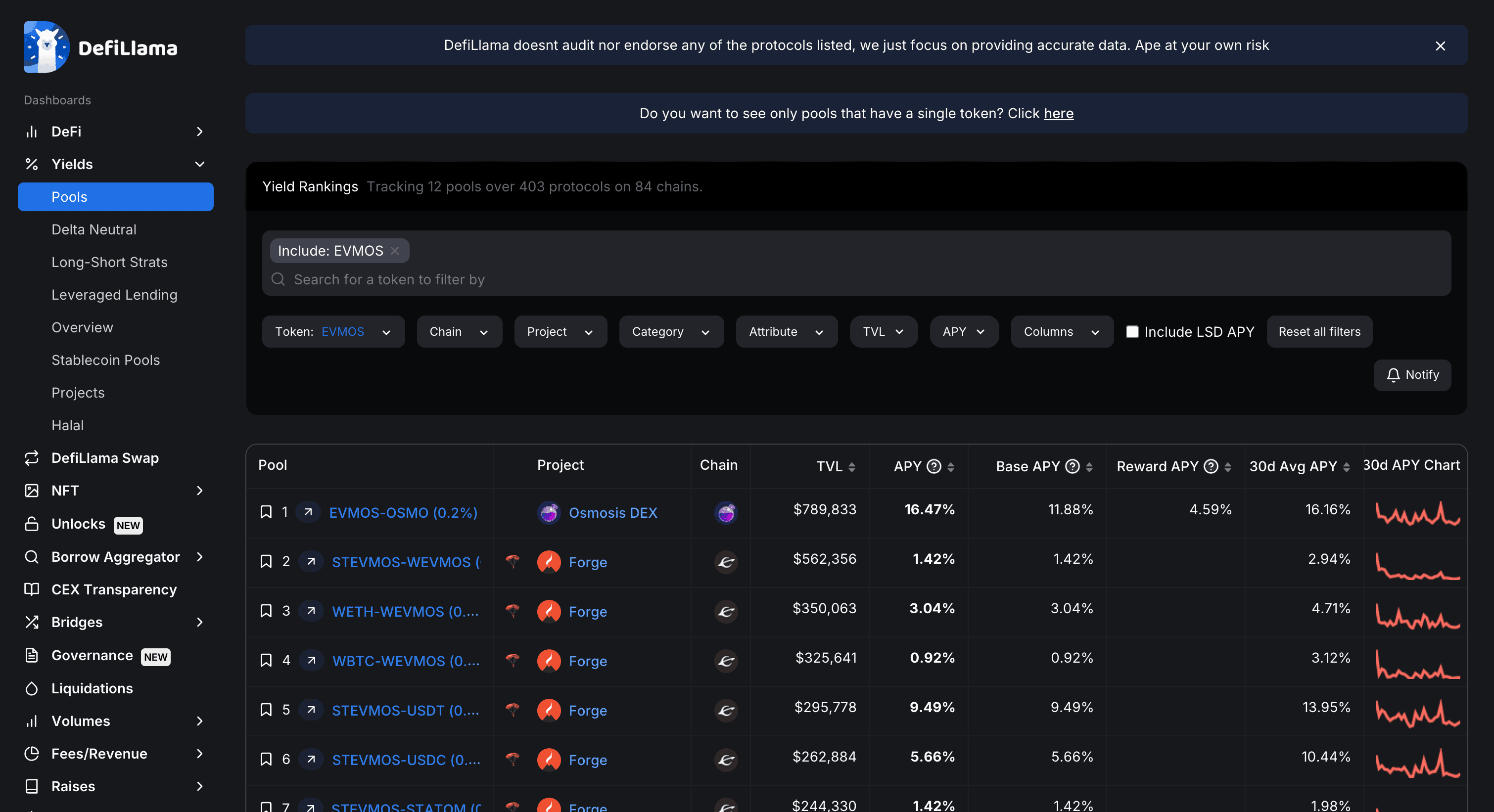Dismiss the disclaimer banner
This screenshot has width=1494, height=812.
click(x=1440, y=46)
